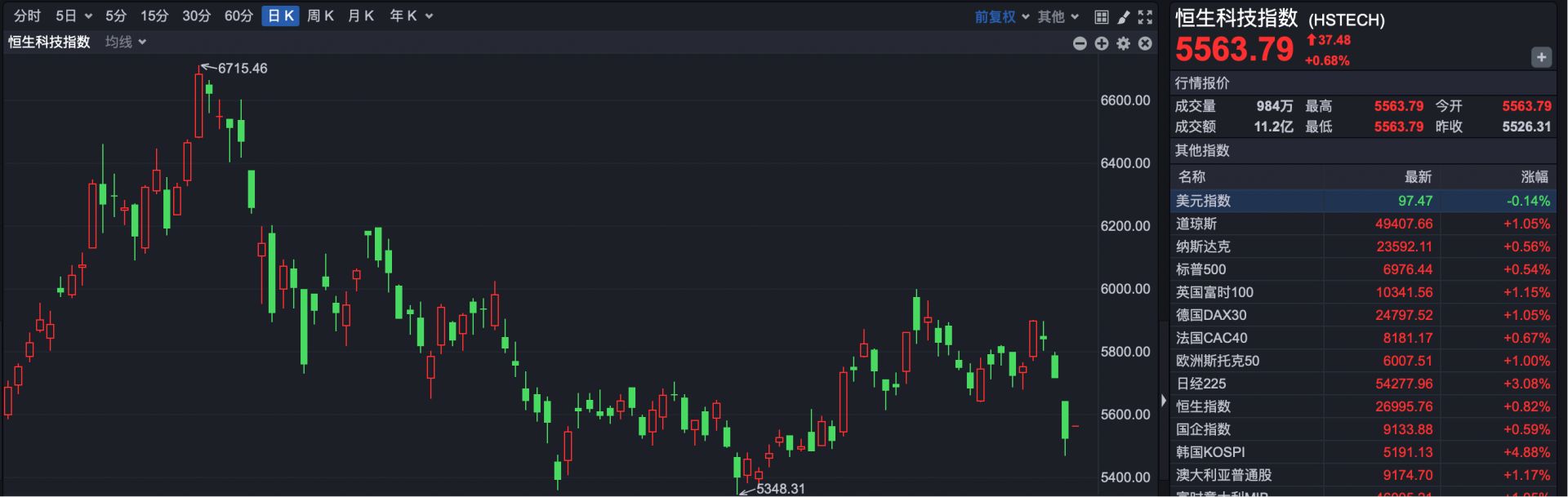Open the 前复权 adjustment dropdown

1001,16
